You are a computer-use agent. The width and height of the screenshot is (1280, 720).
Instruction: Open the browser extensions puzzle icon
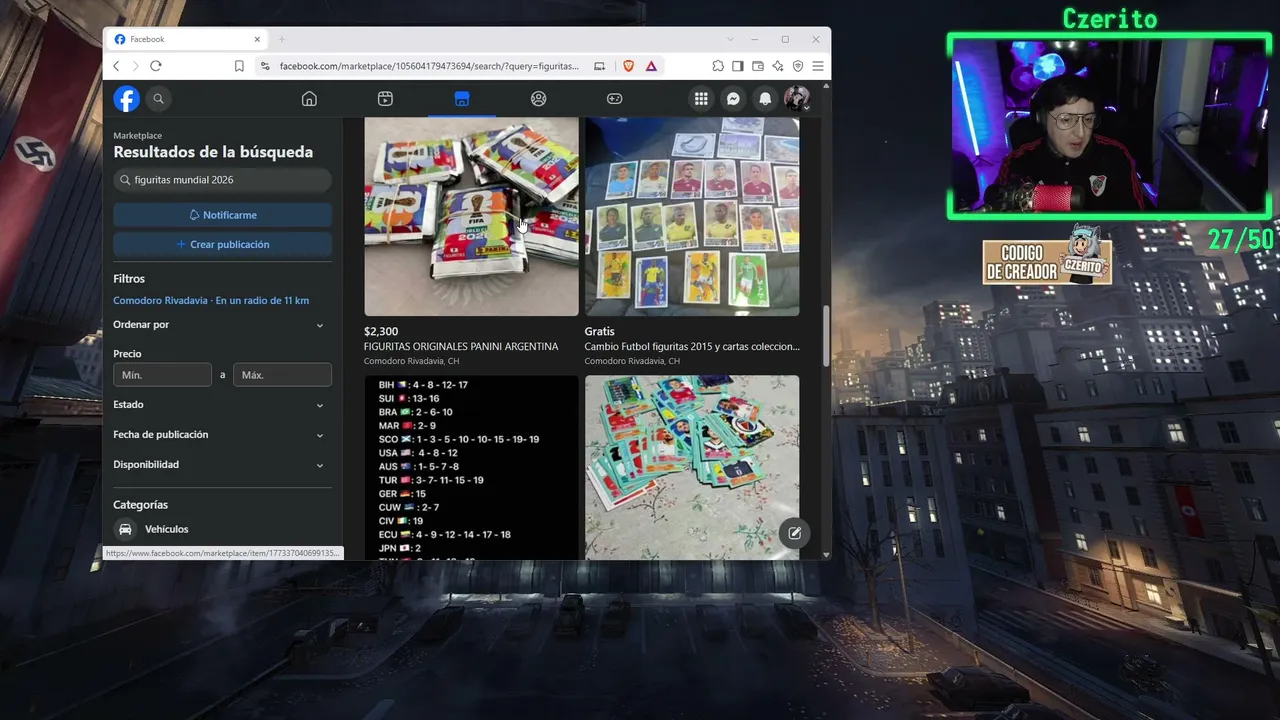pyautogui.click(x=718, y=66)
